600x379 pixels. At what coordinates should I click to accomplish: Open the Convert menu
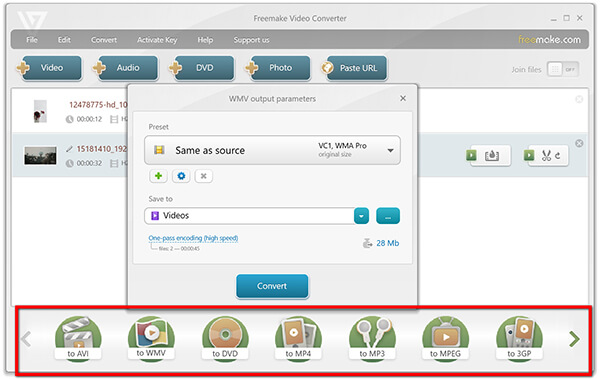104,40
